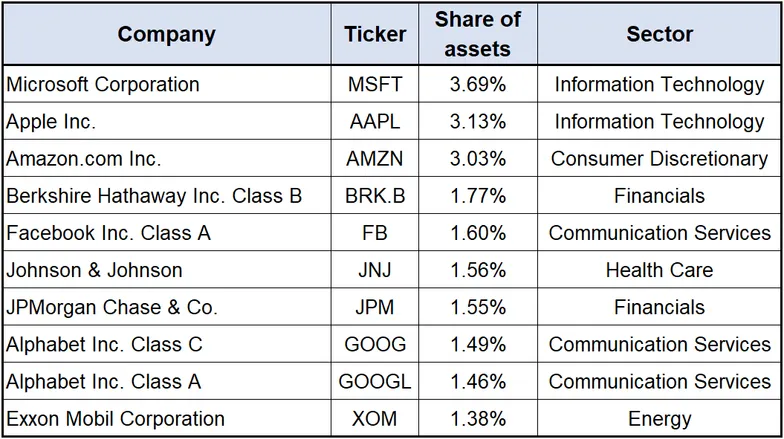
Task: Click the Health Care sector cell
Action: (659, 270)
